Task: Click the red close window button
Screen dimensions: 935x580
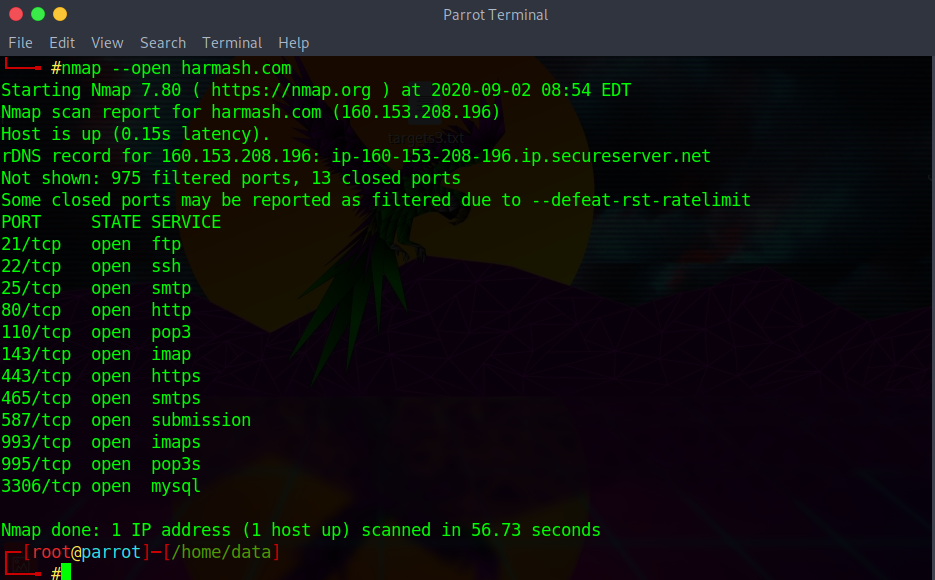Action: 16,14
